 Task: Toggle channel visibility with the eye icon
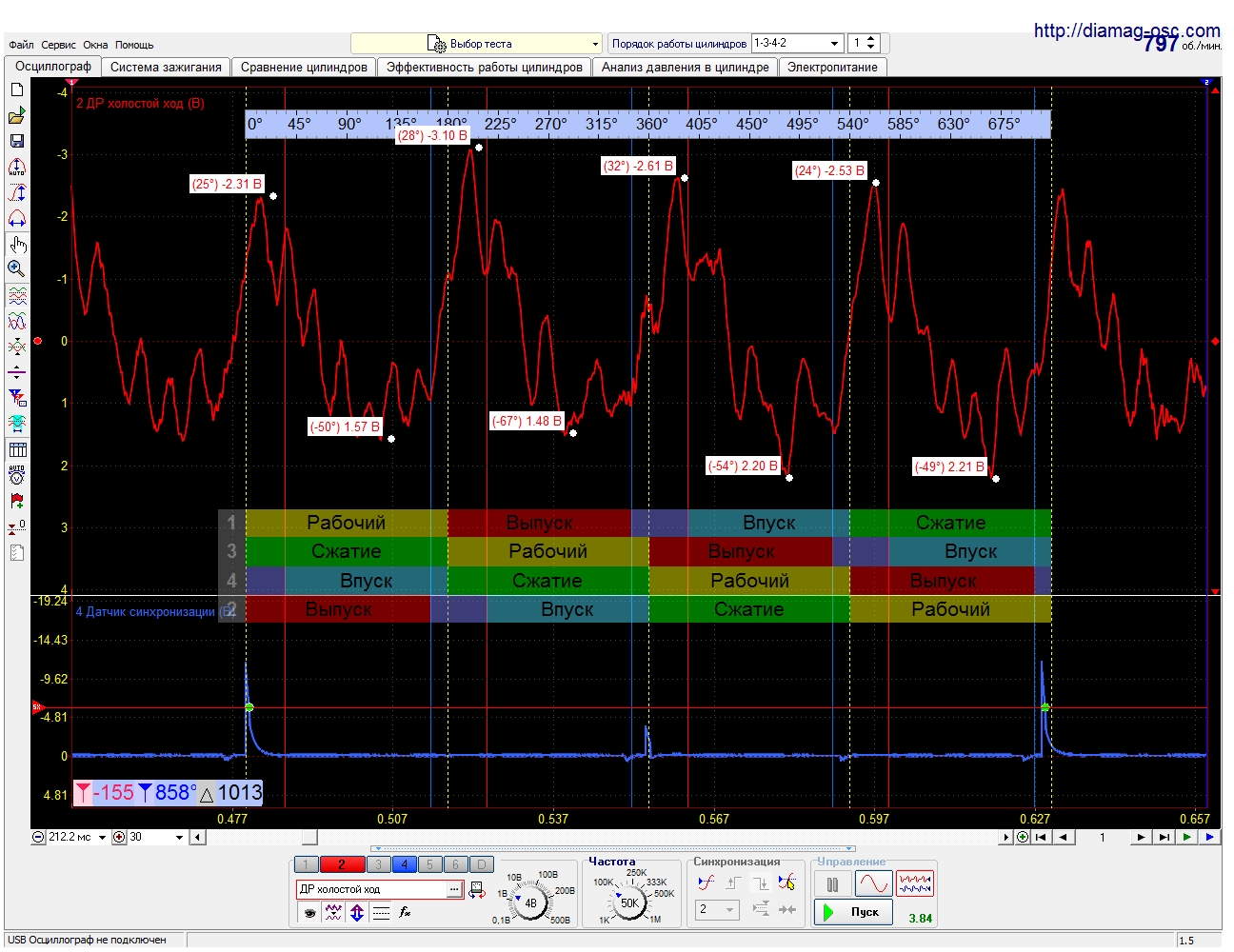point(309,912)
